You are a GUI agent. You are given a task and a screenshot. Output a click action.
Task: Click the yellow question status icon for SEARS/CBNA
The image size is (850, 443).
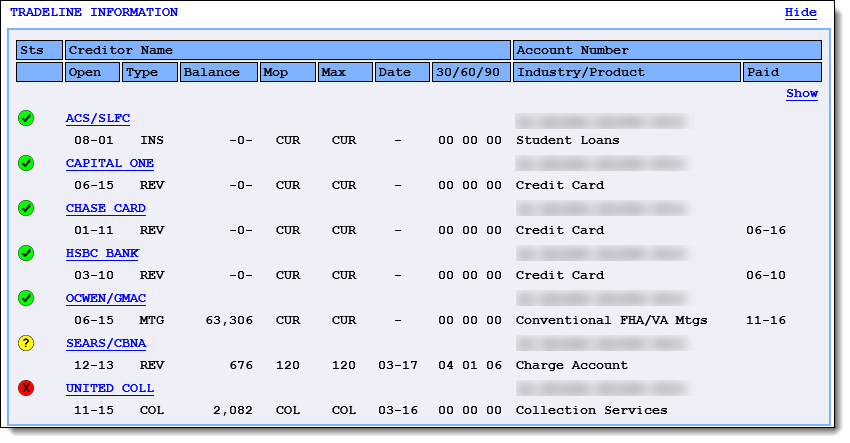coord(26,343)
